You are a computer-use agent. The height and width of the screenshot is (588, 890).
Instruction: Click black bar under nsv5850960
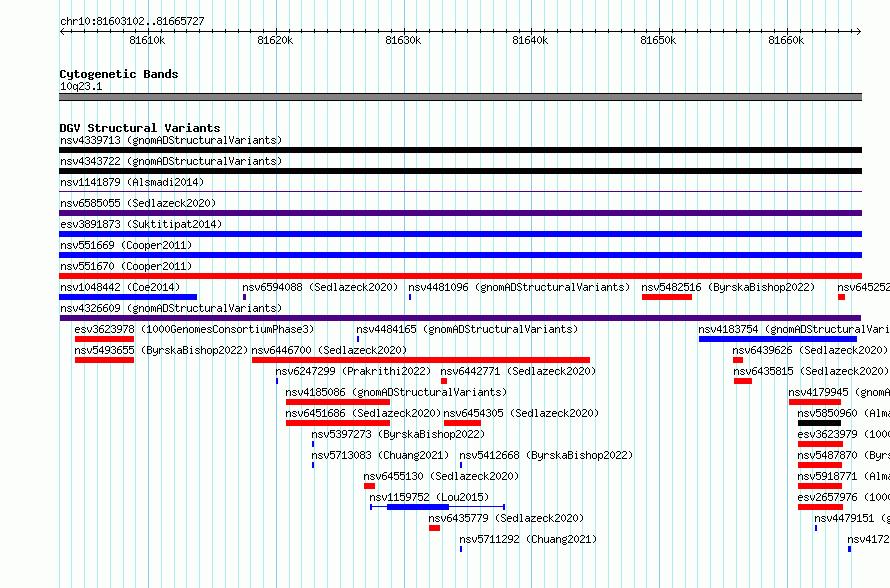[819, 423]
